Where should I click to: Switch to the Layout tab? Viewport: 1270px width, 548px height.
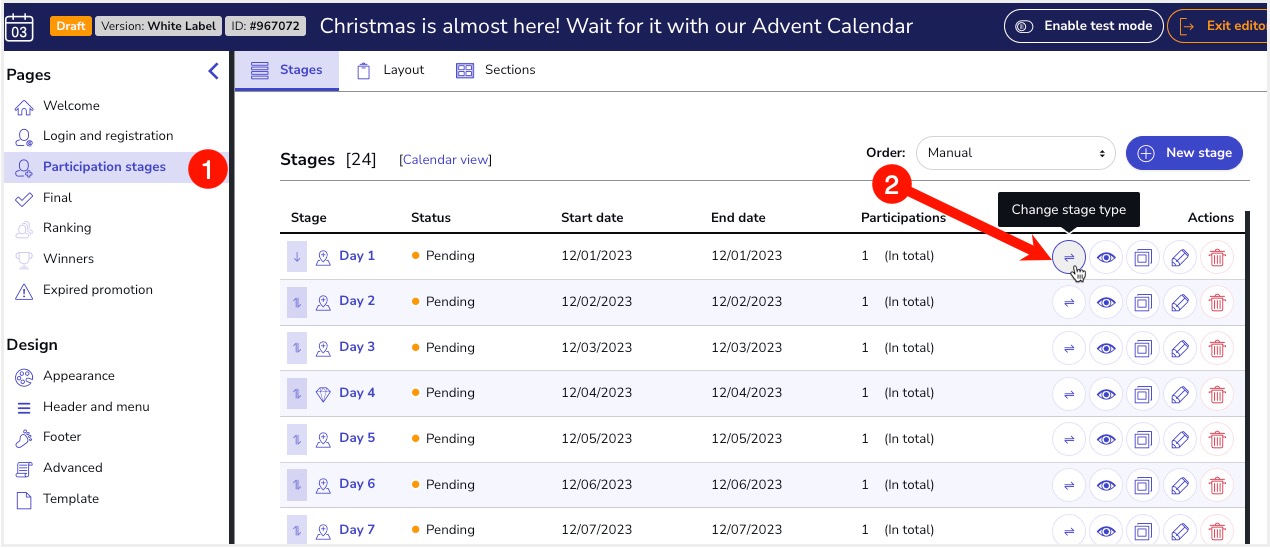(390, 70)
